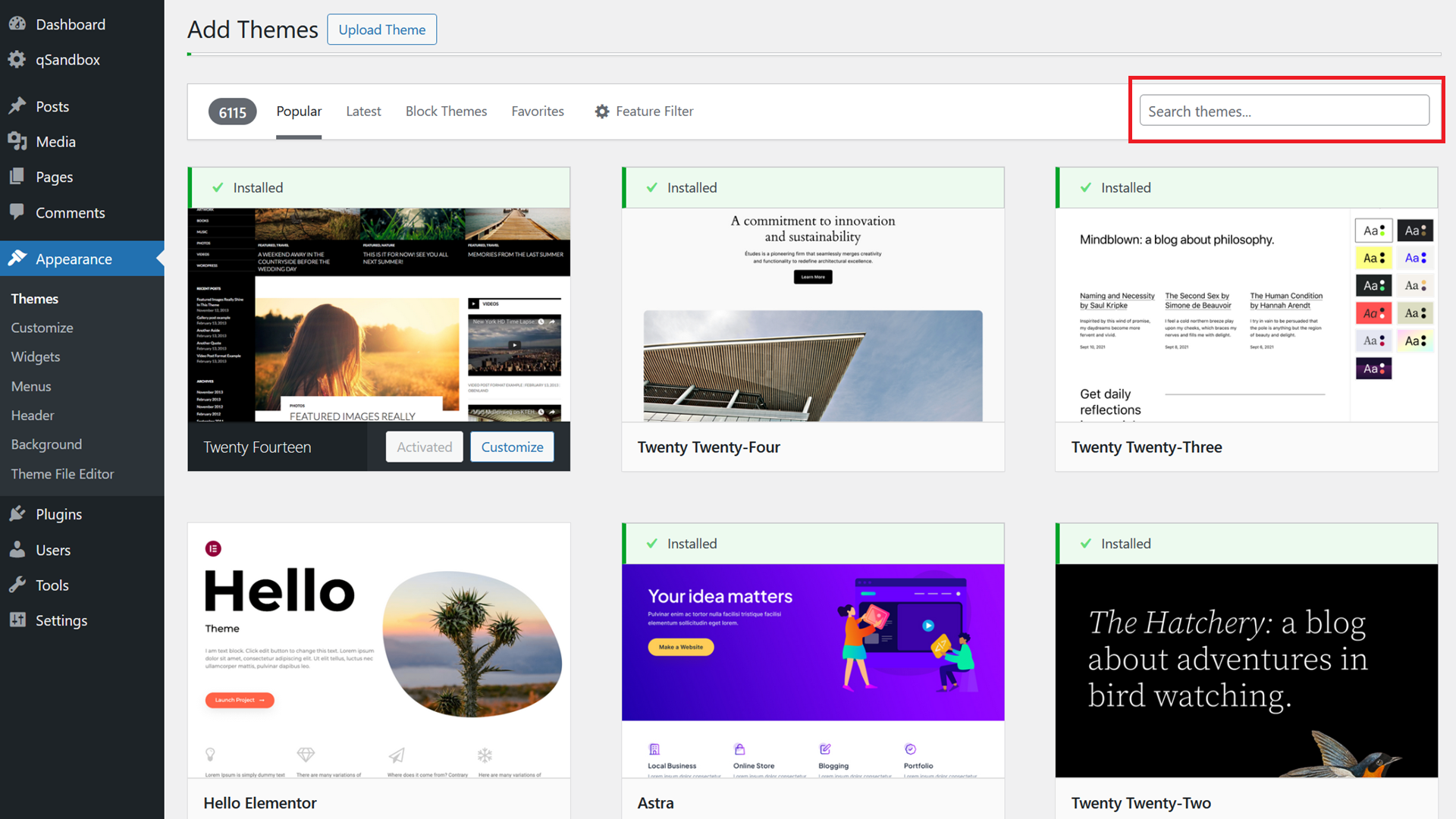Viewport: 1456px width, 819px height.
Task: Open the Hello Elementor theme preview
Action: coord(379,650)
